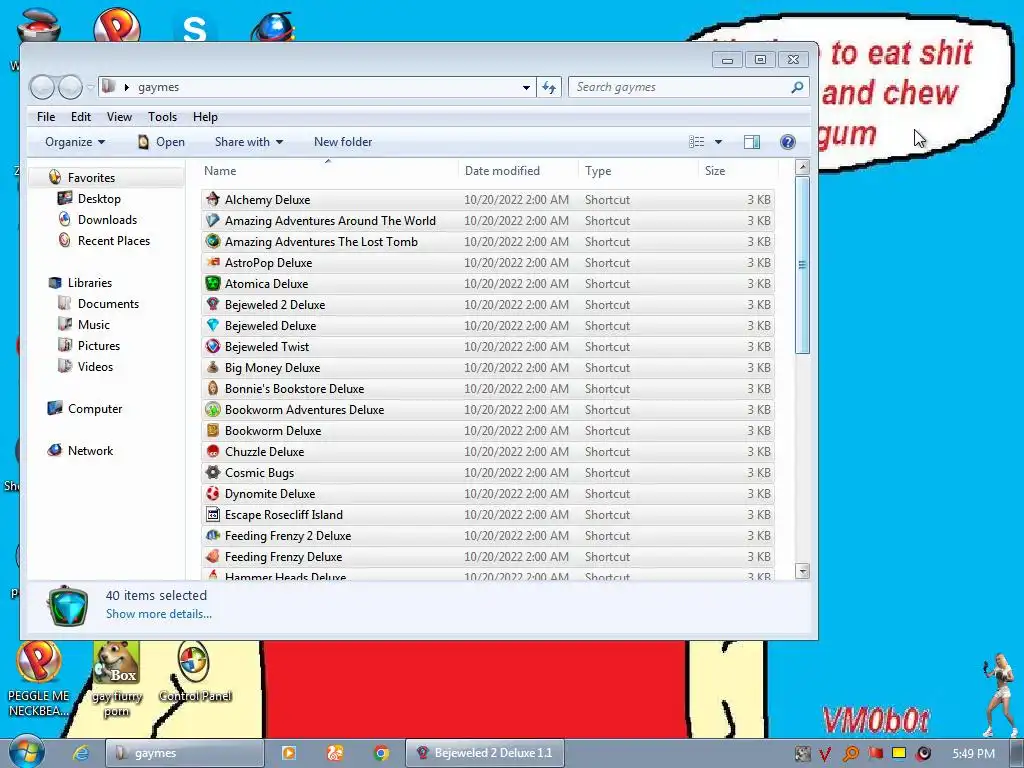
Task: Launch Google Chrome from taskbar
Action: 381,753
